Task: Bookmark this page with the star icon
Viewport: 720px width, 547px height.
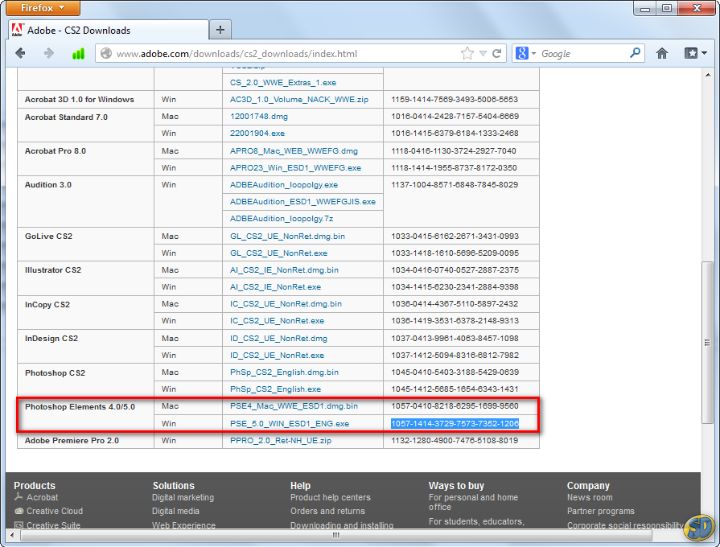Action: [467, 53]
